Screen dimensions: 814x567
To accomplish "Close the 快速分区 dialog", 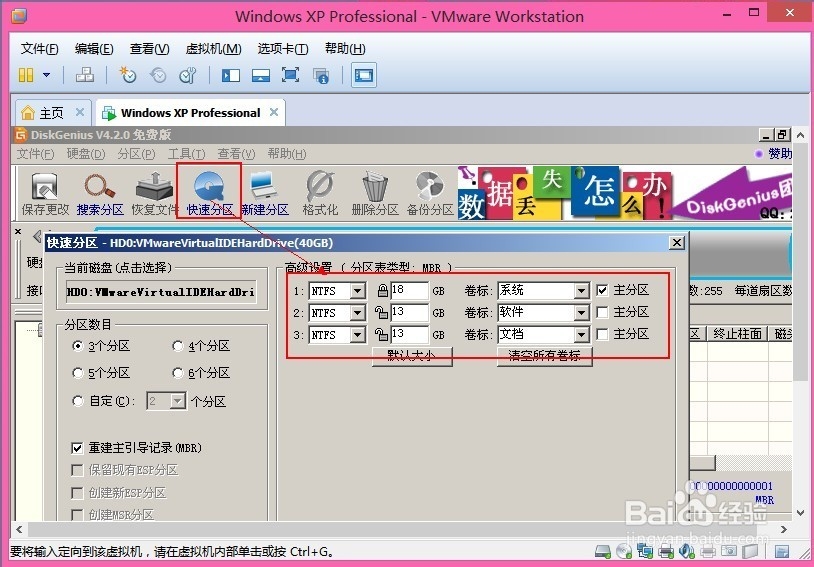I will [676, 243].
